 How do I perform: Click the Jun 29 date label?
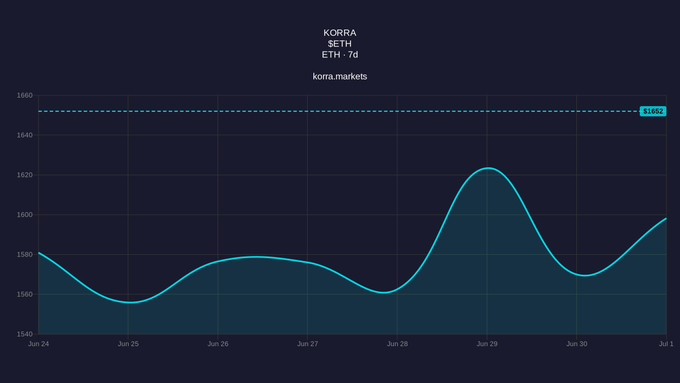tap(487, 344)
